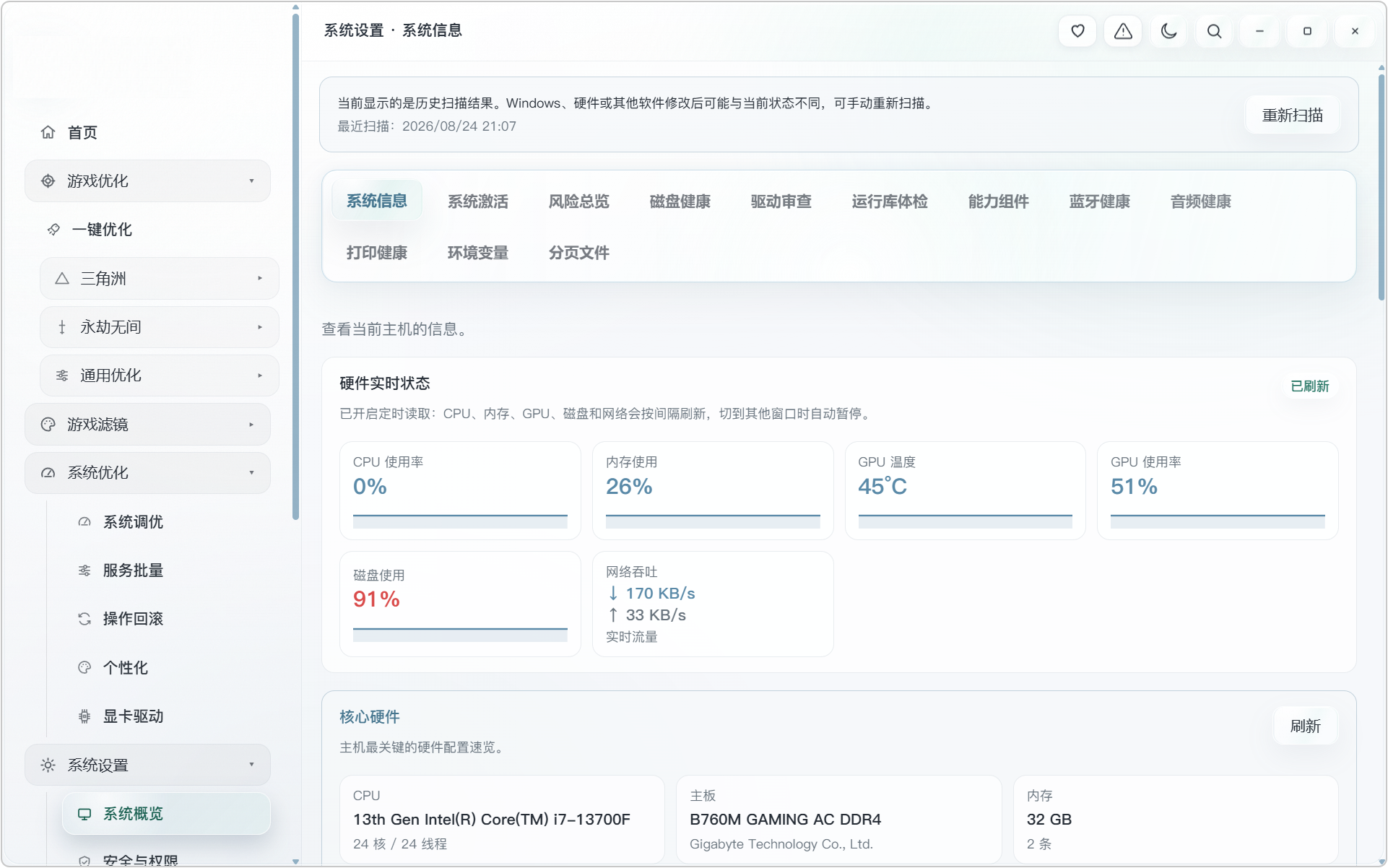Click the 已刷新 status button
This screenshot has height=868, width=1388.
[x=1310, y=386]
